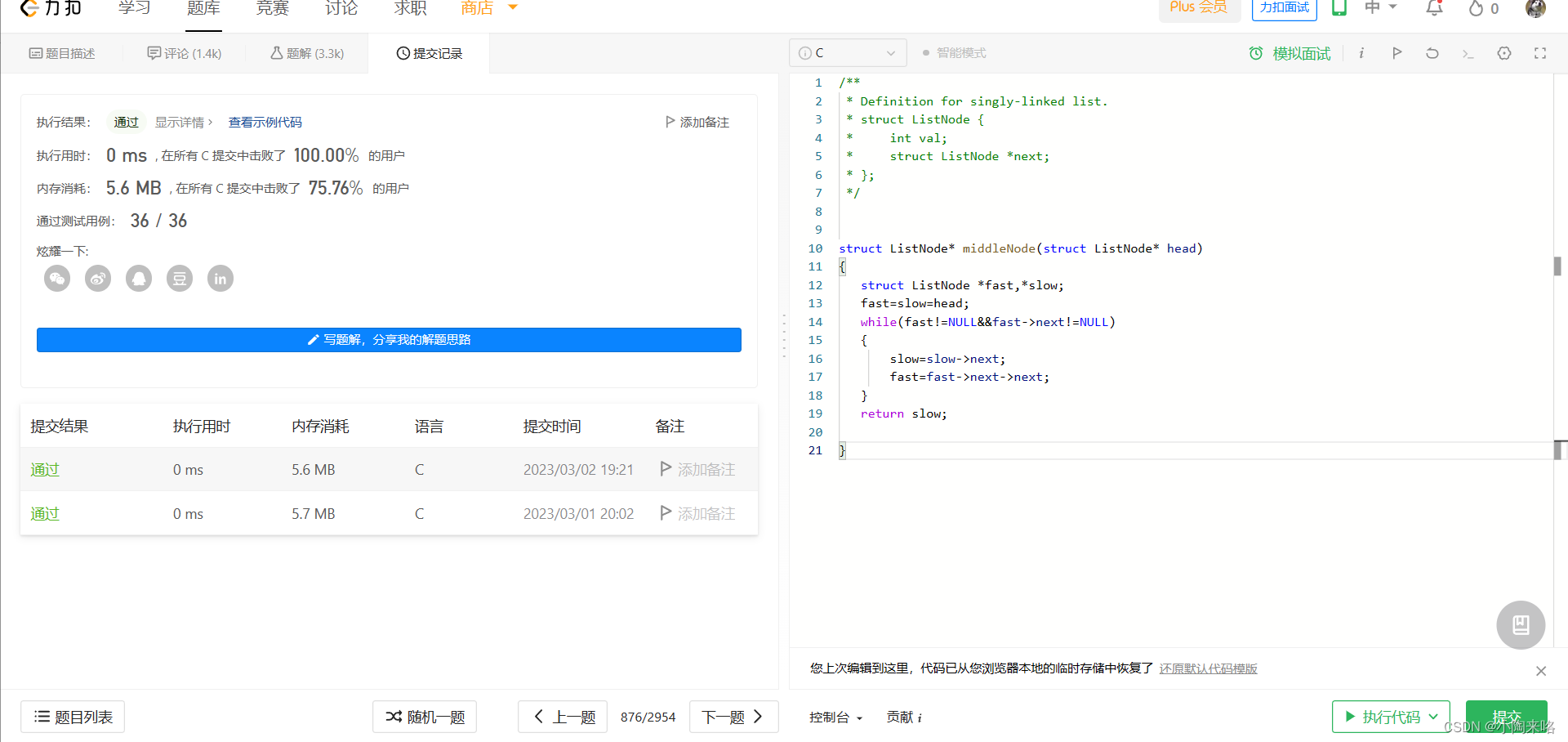Open notifications bell icon
The image size is (1568, 742).
(x=1435, y=8)
